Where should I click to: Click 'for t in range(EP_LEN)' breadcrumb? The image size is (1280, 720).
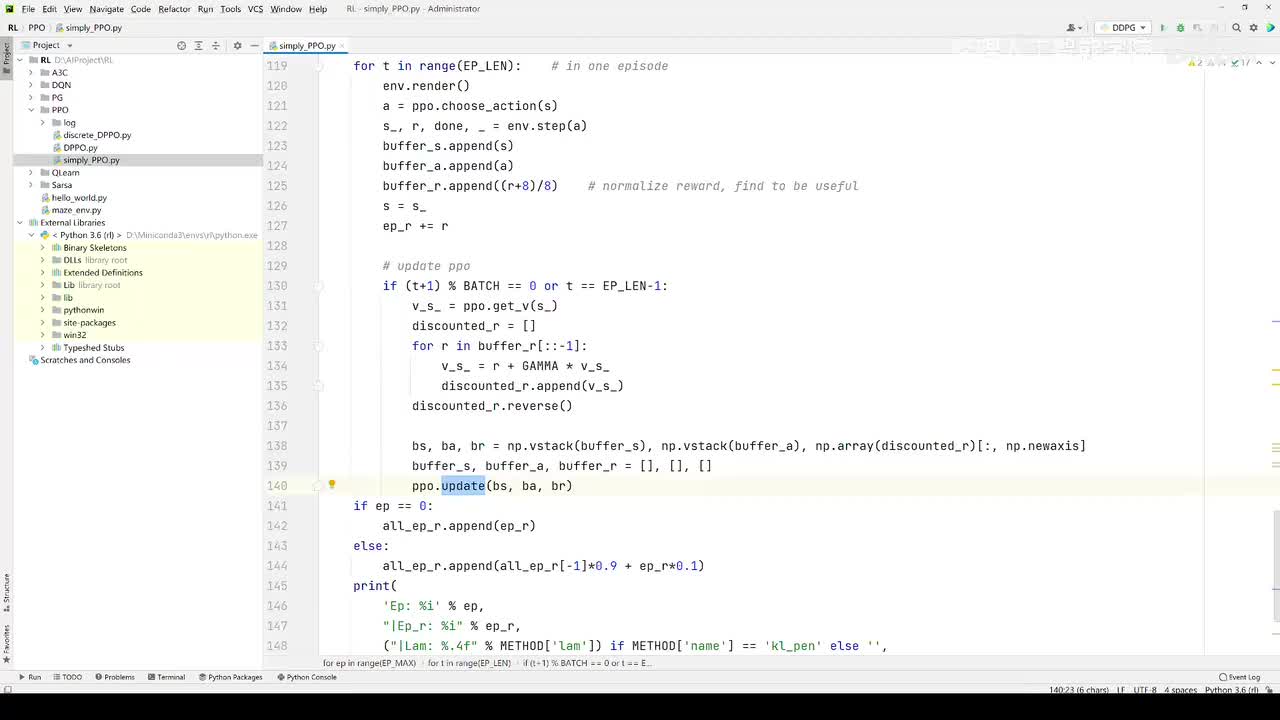point(469,663)
